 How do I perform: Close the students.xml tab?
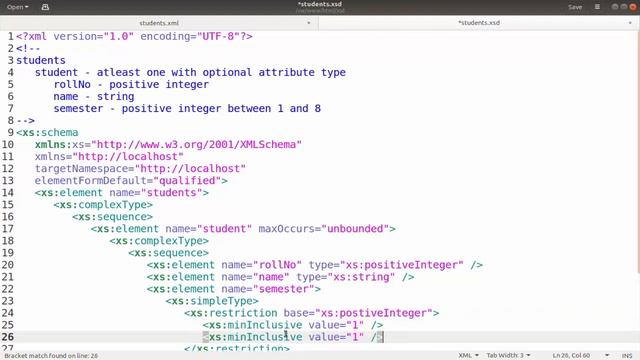309,23
